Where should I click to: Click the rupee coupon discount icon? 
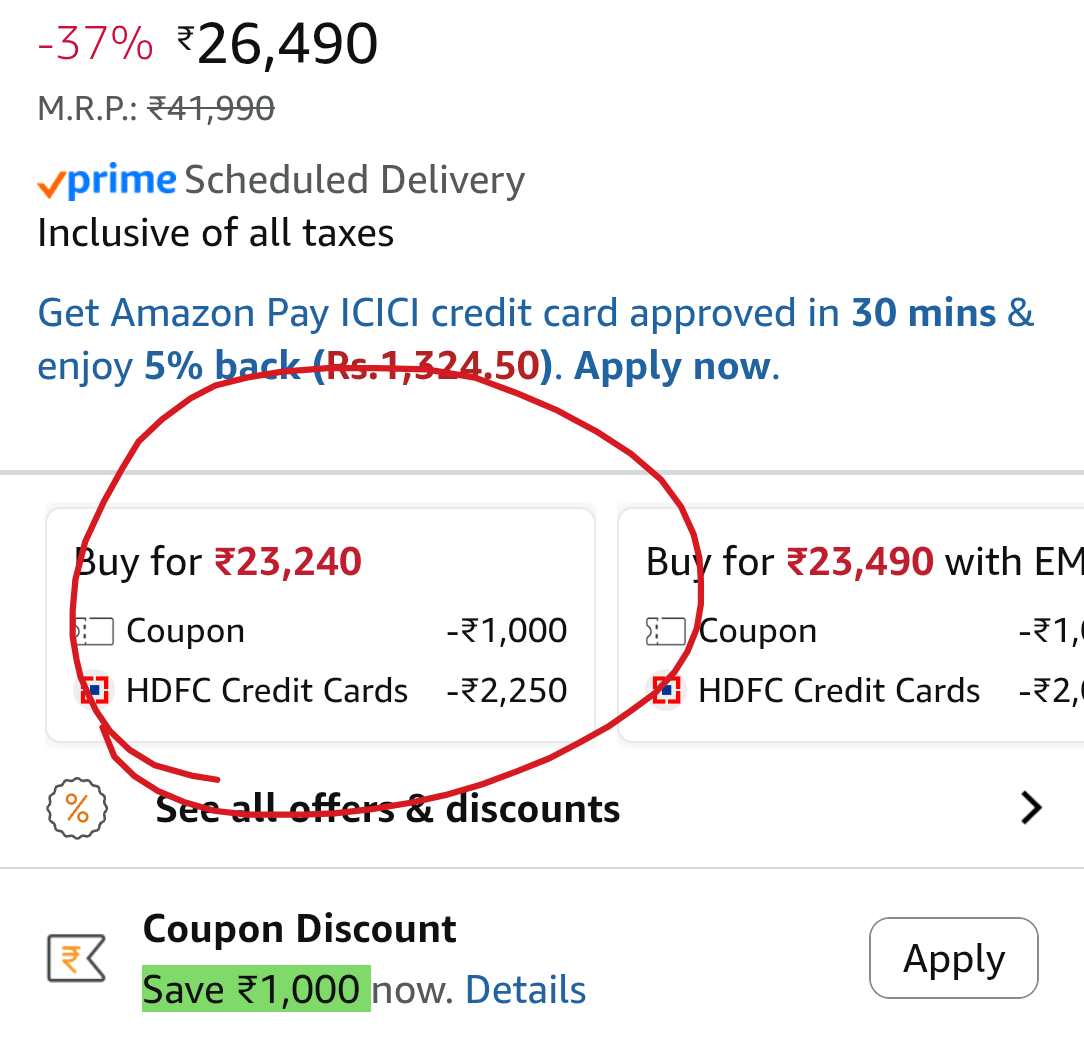point(76,958)
